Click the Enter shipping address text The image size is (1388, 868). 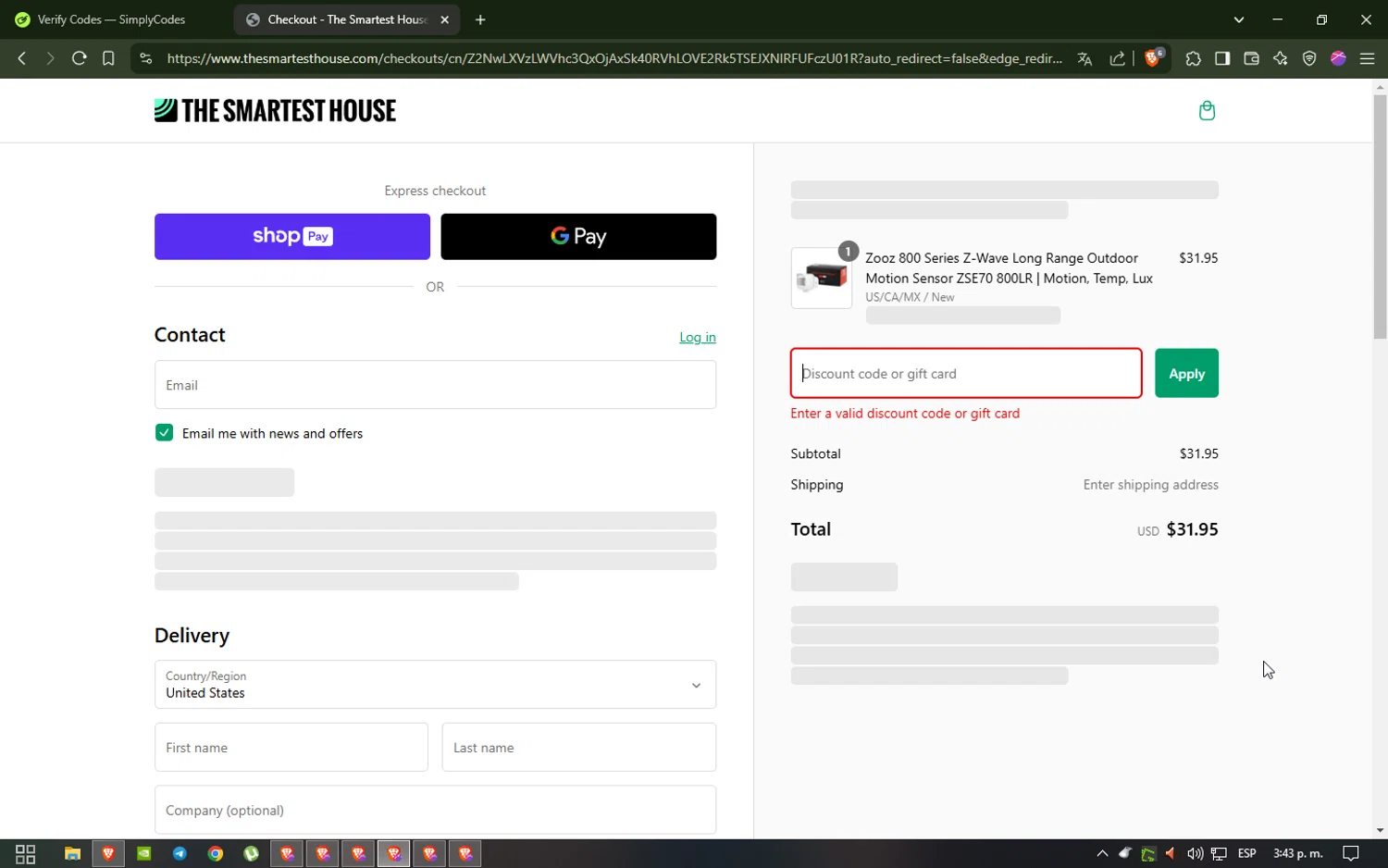[1151, 485]
